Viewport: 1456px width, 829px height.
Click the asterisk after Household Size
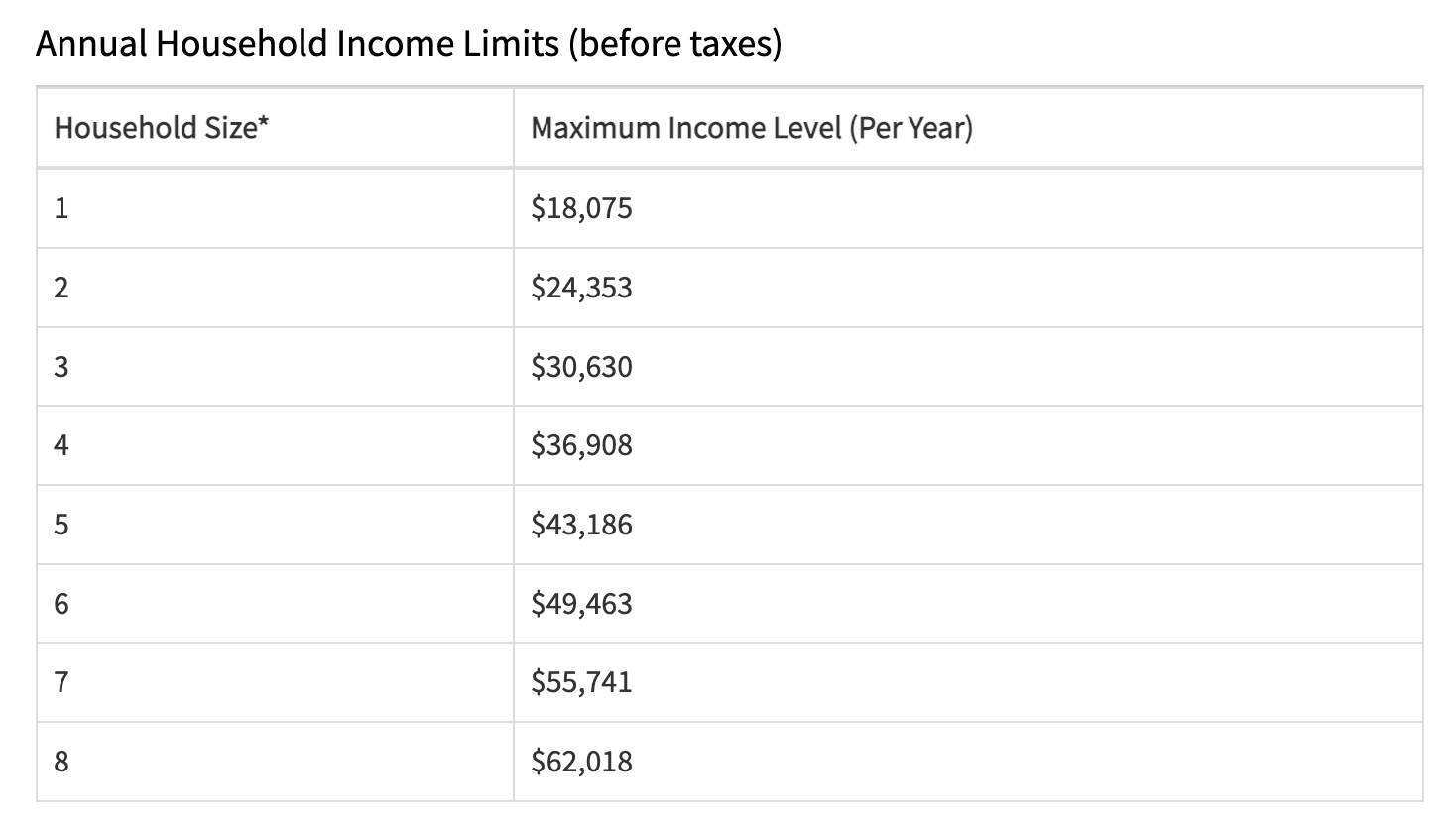(264, 123)
